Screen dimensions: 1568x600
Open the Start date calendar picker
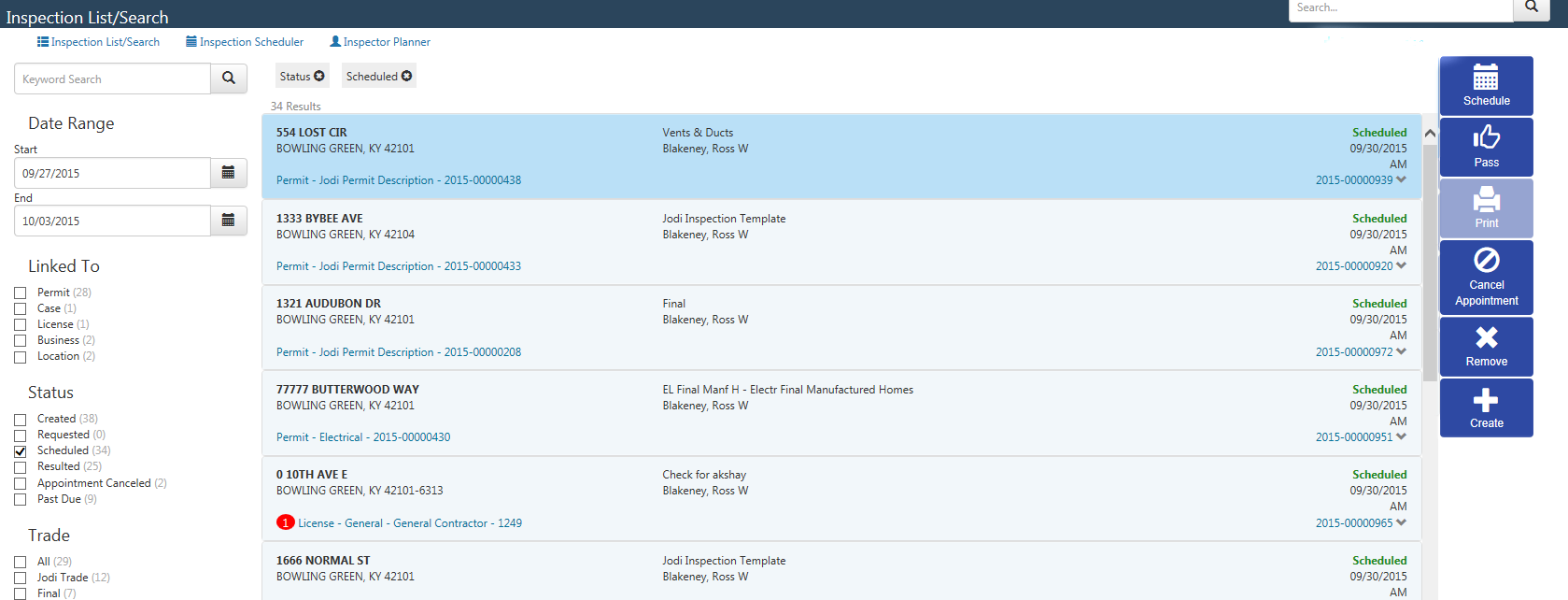228,173
